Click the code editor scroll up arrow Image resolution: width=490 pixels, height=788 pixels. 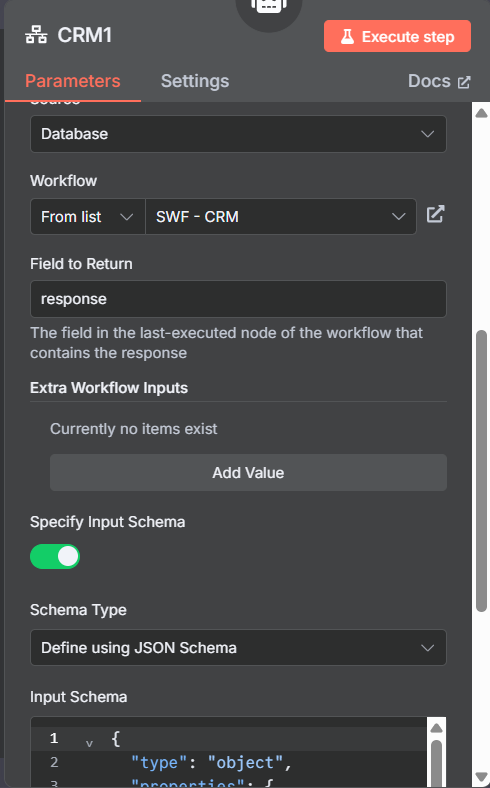click(x=436, y=728)
